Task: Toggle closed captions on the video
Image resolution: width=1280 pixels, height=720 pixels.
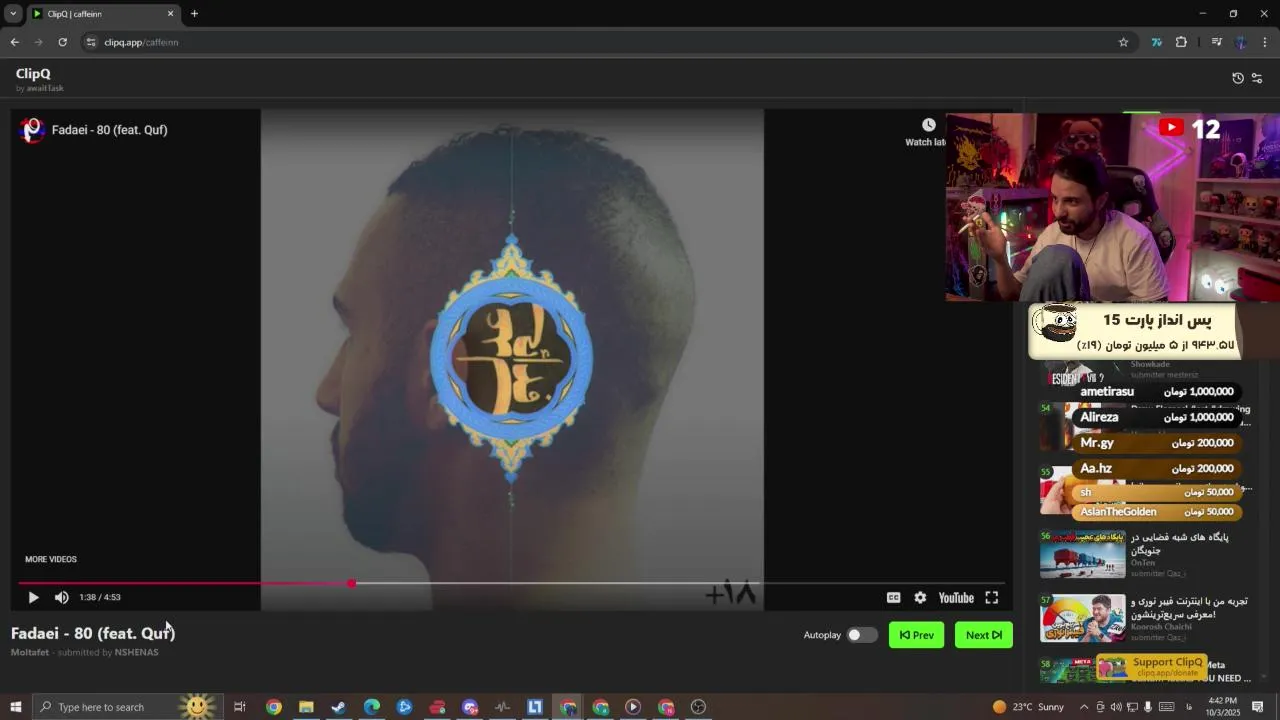Action: (893, 597)
